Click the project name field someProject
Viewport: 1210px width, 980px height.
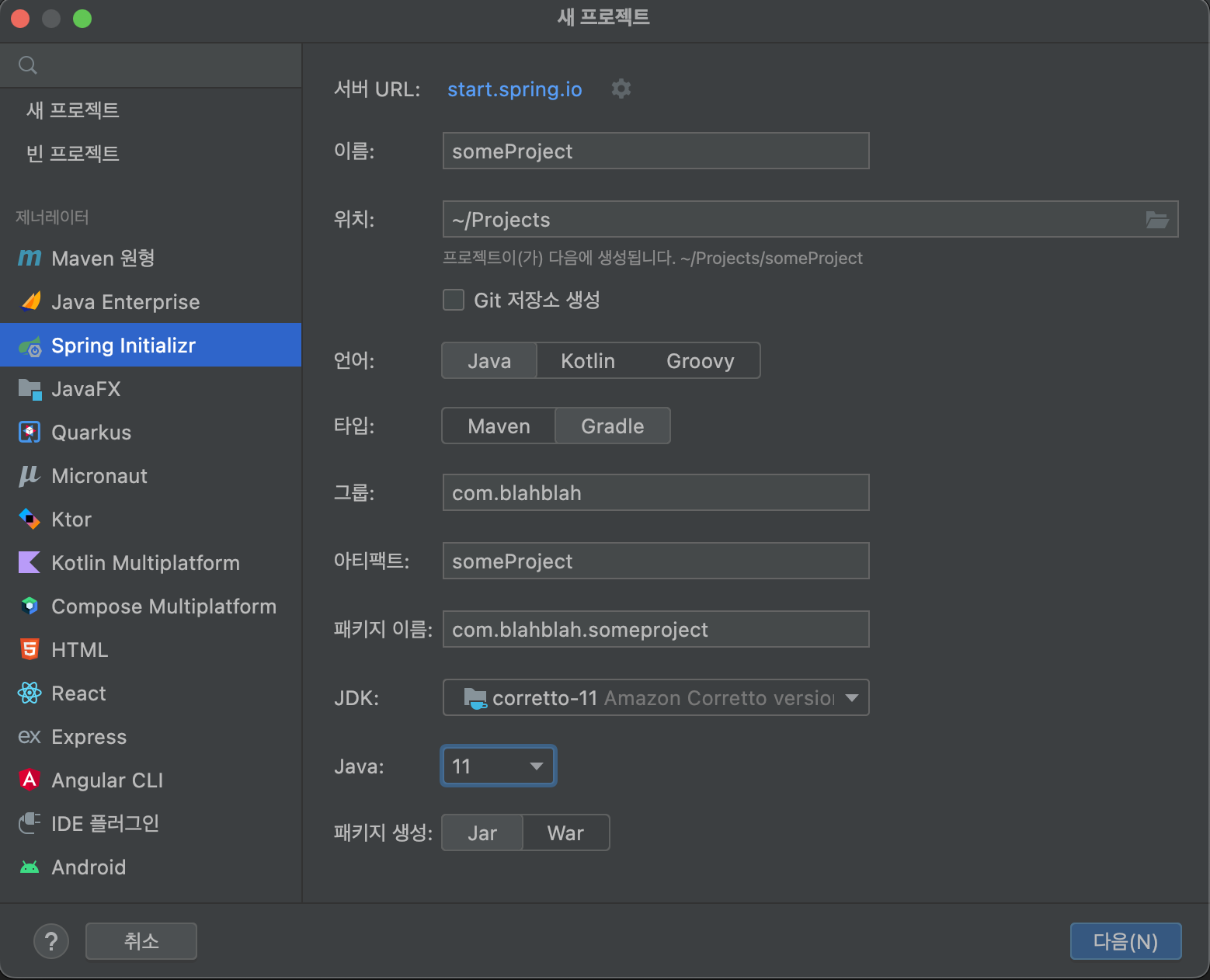tap(655, 151)
